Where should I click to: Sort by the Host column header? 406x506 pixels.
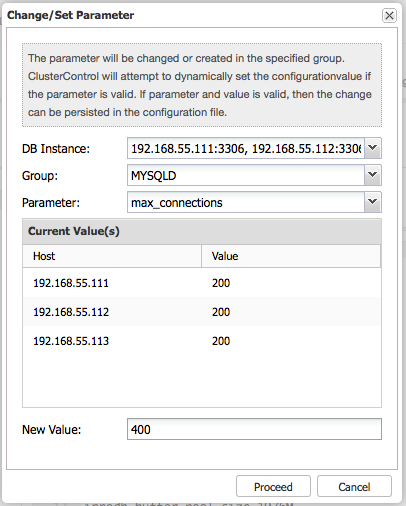tap(112, 256)
